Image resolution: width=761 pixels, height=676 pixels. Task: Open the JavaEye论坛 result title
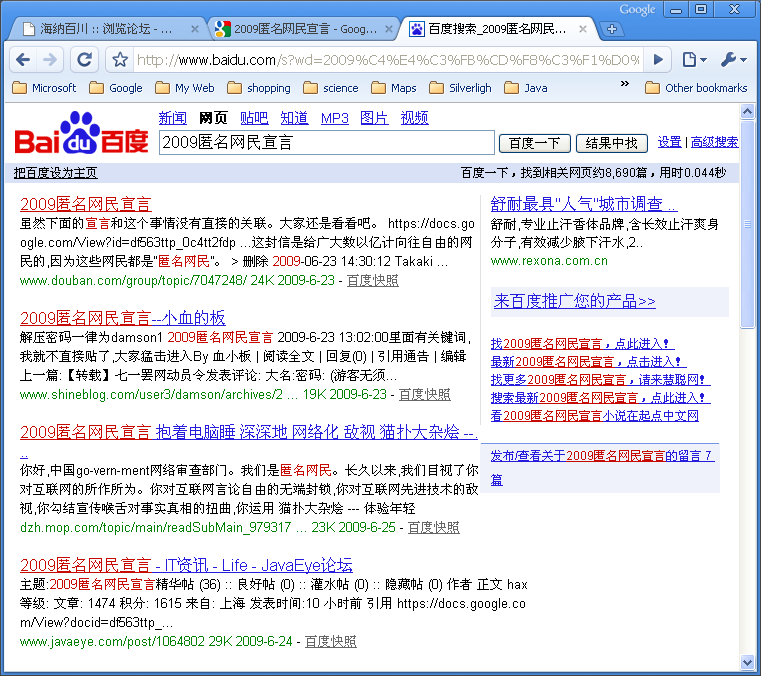(186, 565)
